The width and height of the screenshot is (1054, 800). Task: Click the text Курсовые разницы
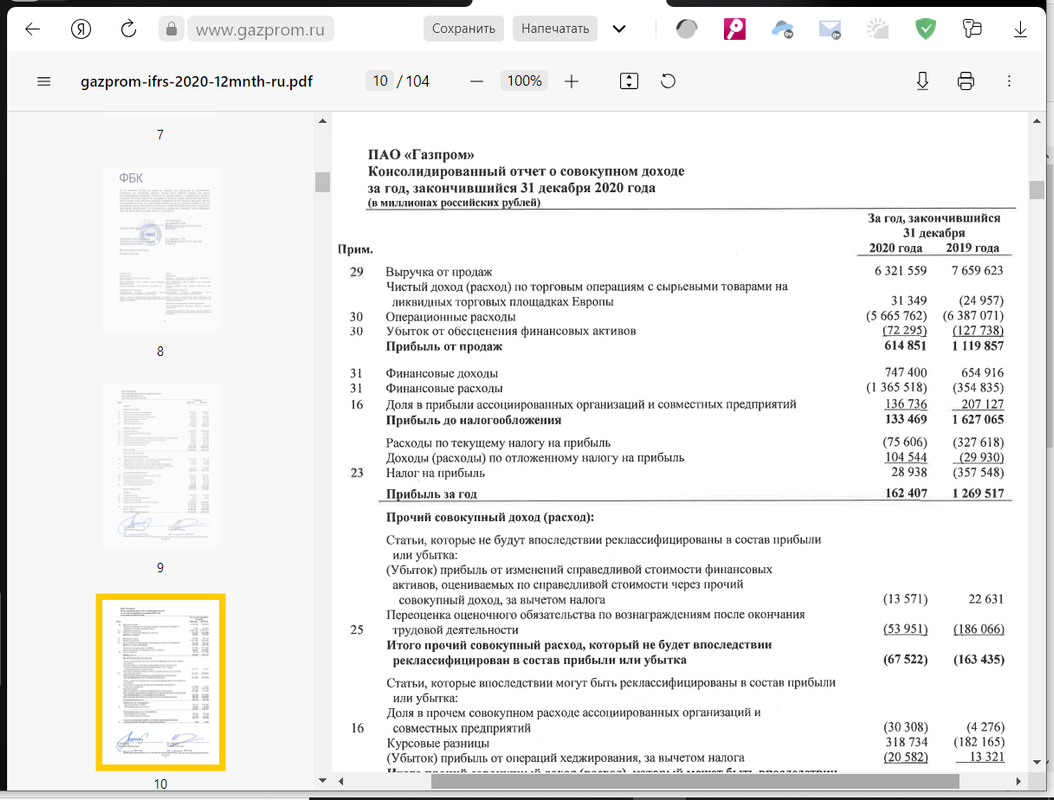click(438, 743)
